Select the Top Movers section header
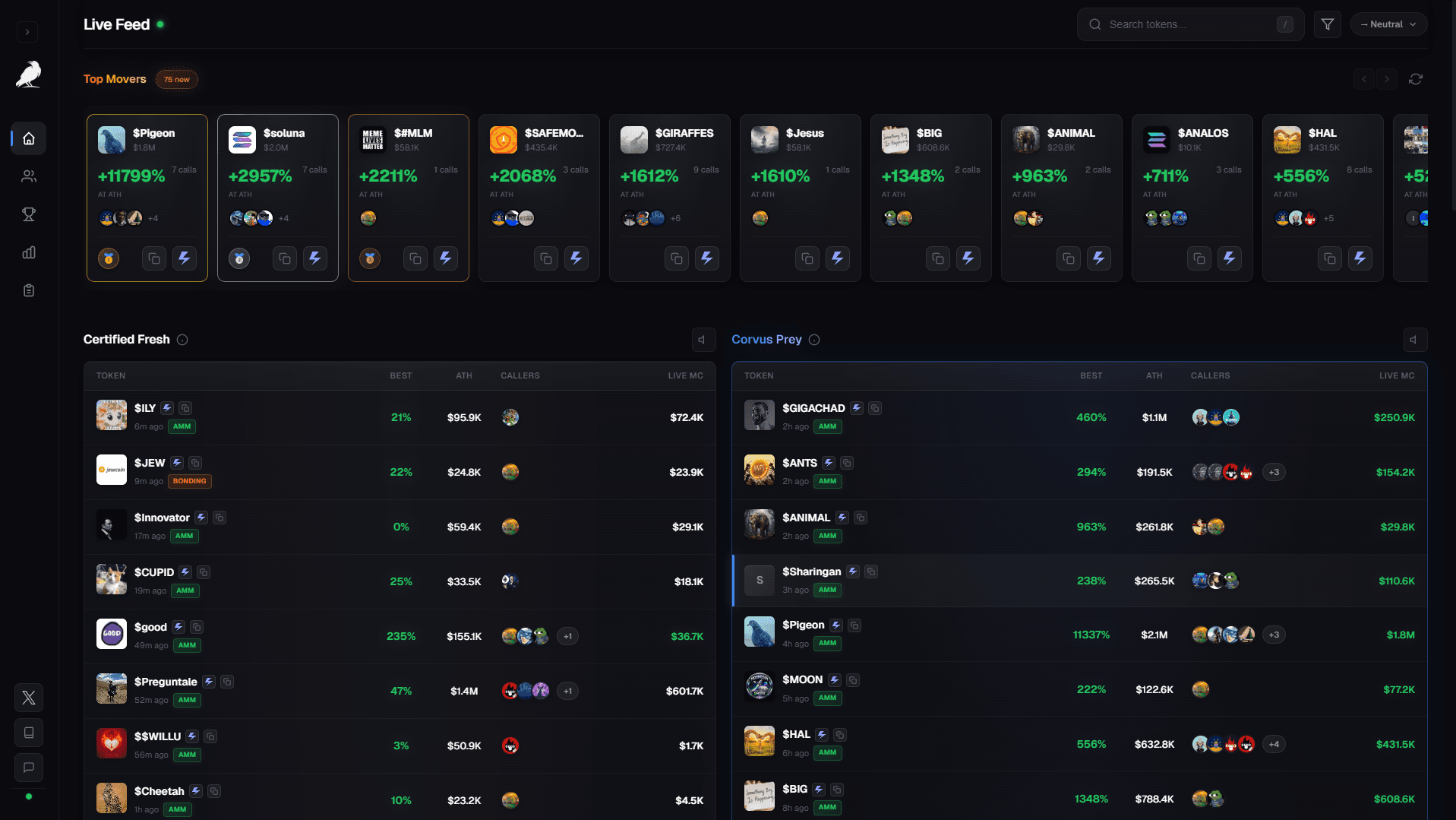The width and height of the screenshot is (1456, 820). (x=114, y=79)
